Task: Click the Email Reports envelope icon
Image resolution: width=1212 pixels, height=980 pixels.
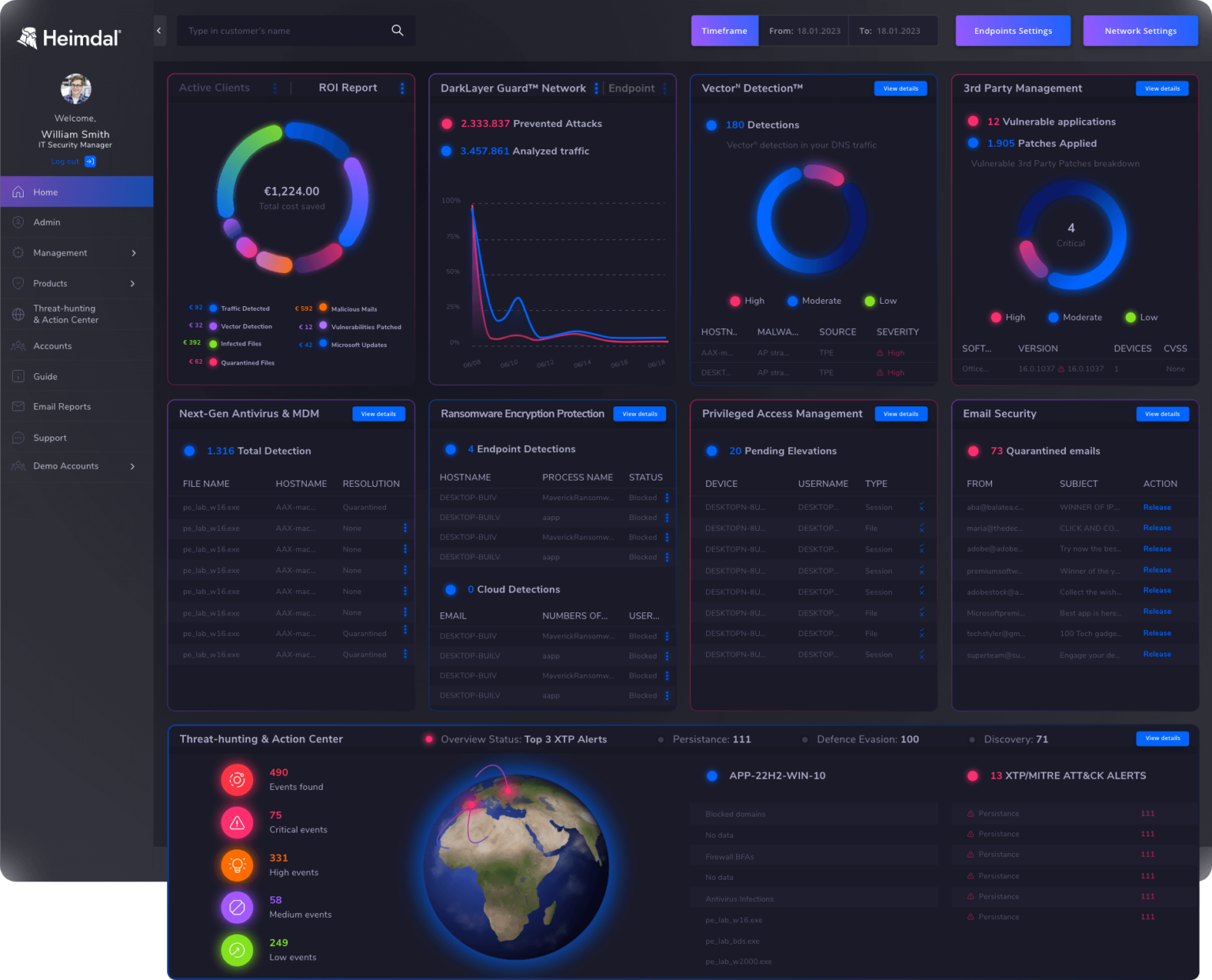Action: coord(17,406)
